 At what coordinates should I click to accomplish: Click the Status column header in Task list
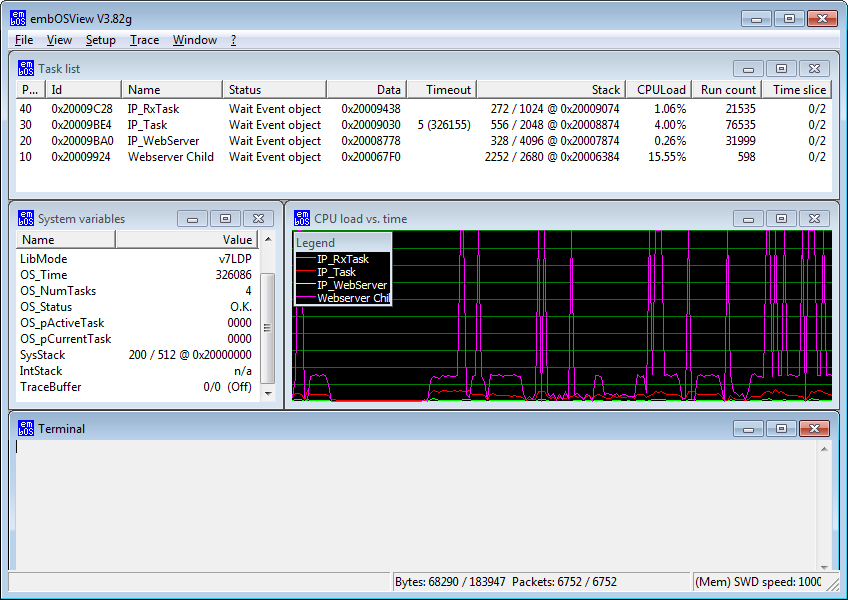click(275, 89)
